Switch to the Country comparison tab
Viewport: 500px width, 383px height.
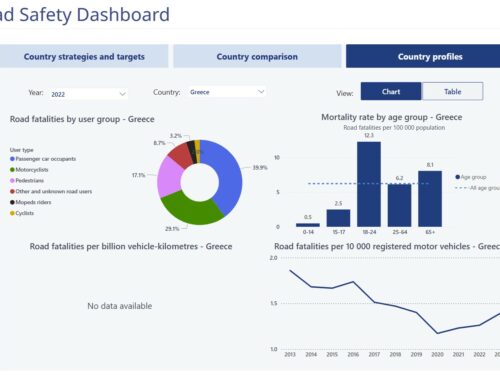(257, 56)
